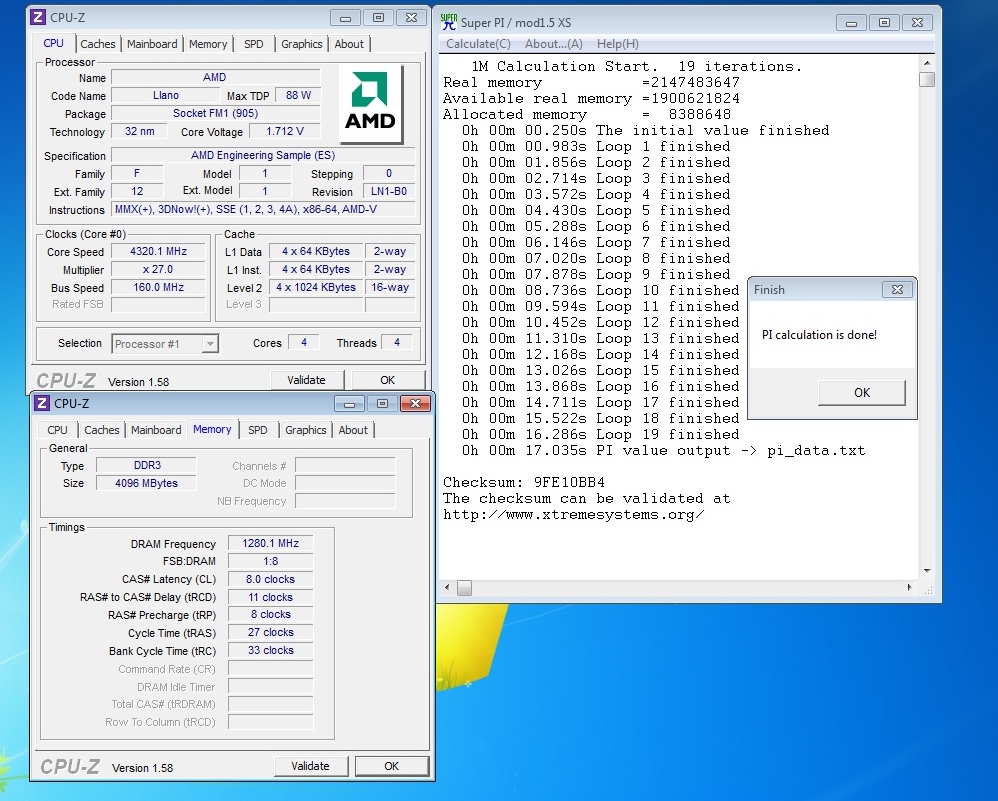The height and width of the screenshot is (801, 998).
Task: Click the Revision value LN1-B0
Action: (389, 191)
